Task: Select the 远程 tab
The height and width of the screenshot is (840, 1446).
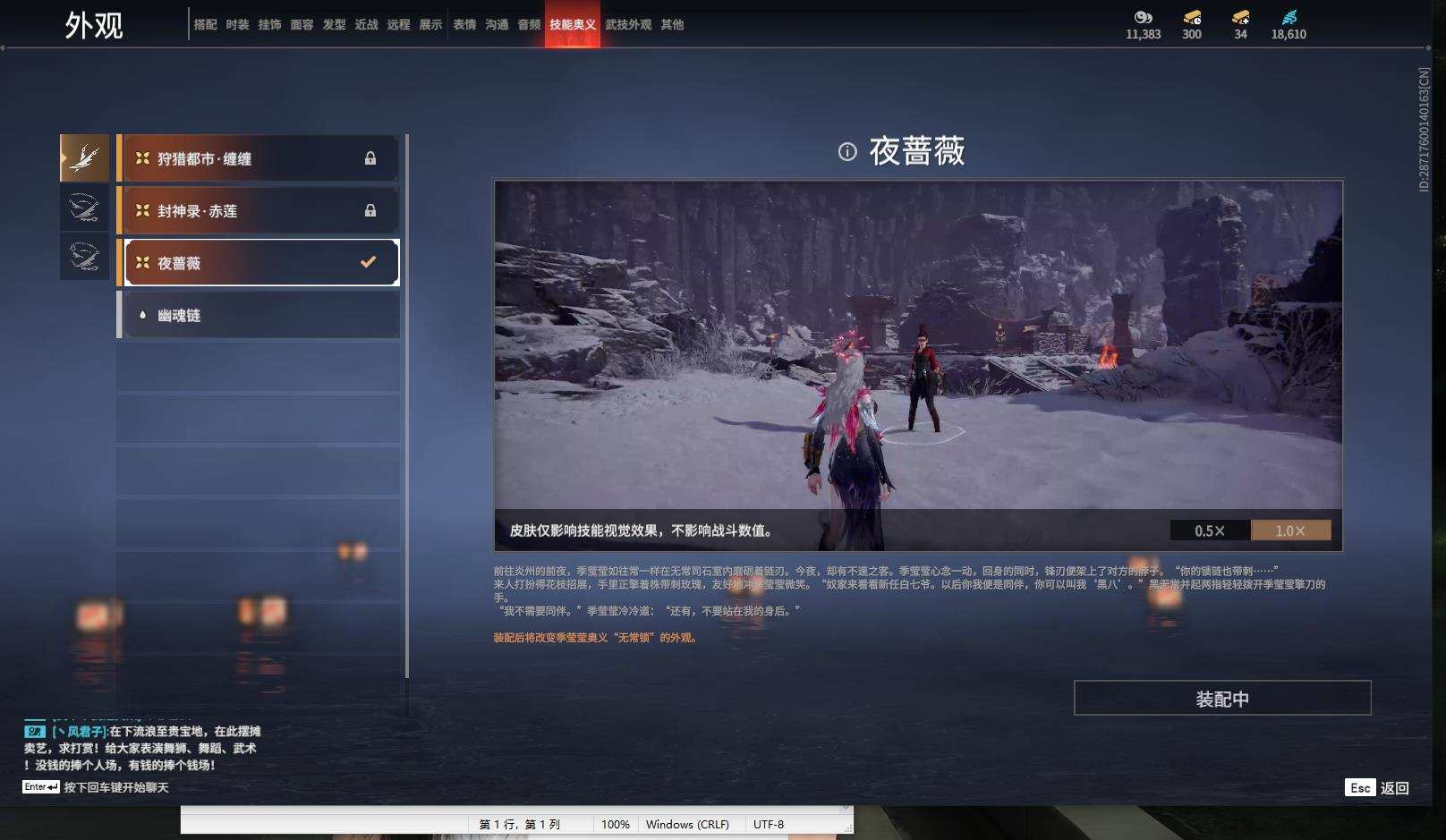Action: pyautogui.click(x=398, y=24)
